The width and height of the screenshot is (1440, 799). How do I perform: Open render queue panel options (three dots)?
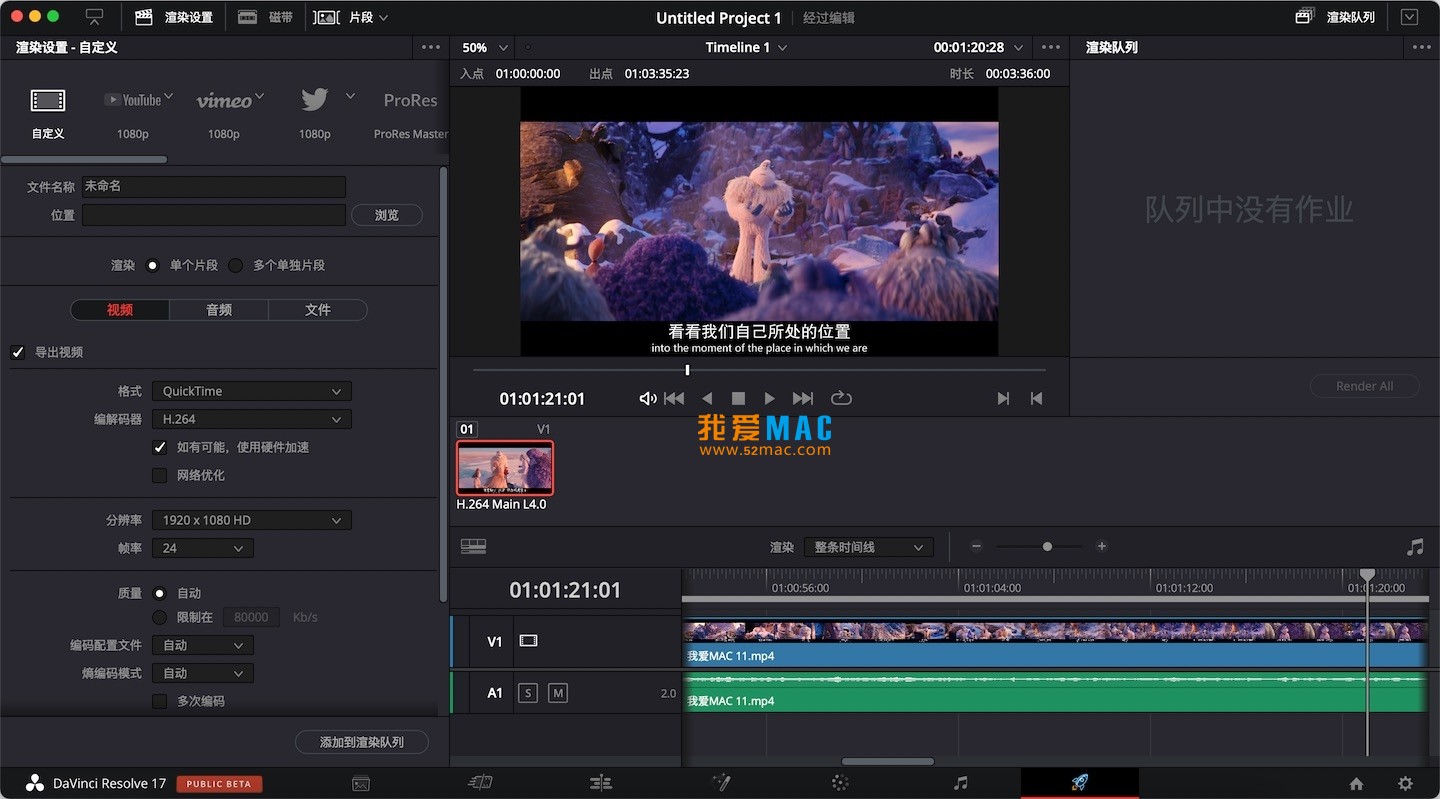tap(1422, 47)
